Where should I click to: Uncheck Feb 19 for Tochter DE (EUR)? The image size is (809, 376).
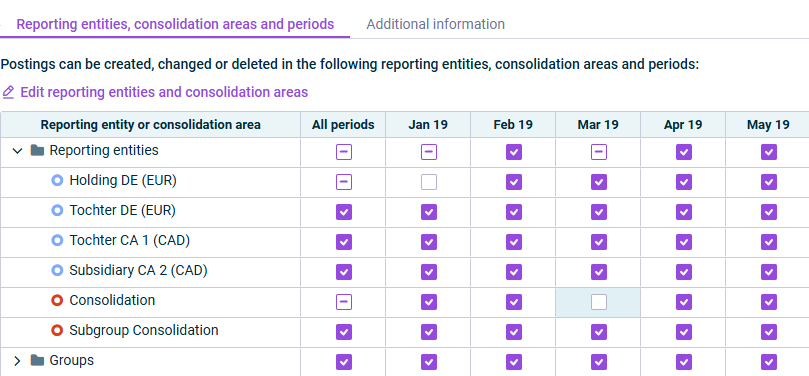514,212
